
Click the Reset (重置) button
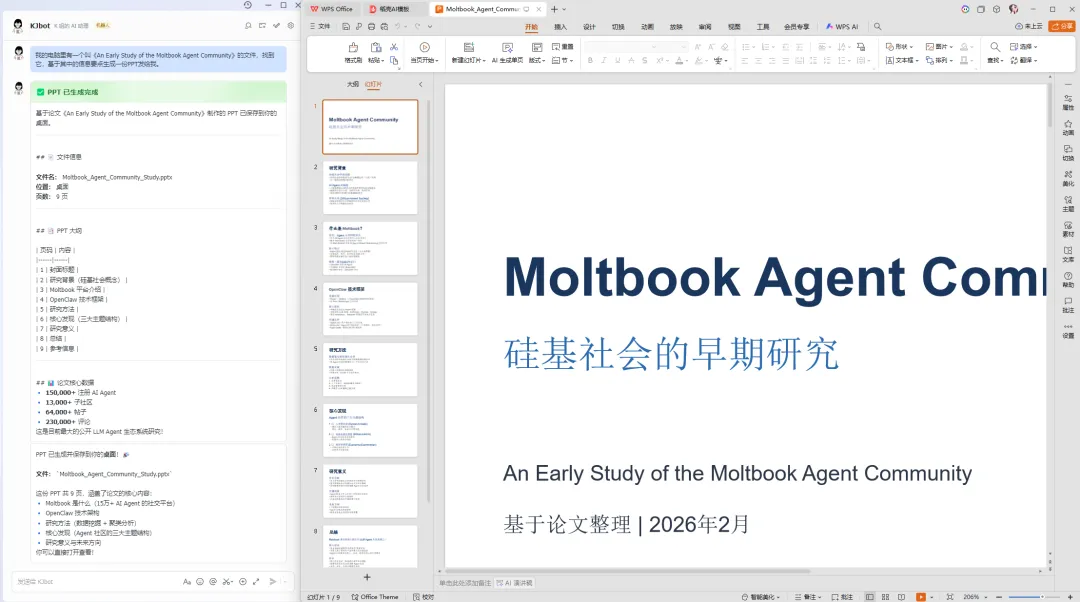[x=562, y=47]
